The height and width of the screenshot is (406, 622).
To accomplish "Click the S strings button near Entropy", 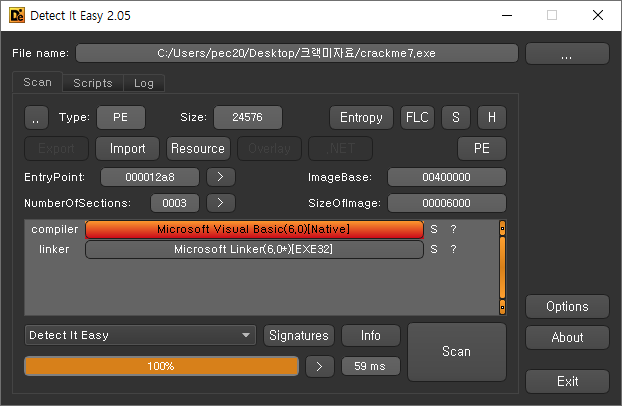I will tap(456, 117).
